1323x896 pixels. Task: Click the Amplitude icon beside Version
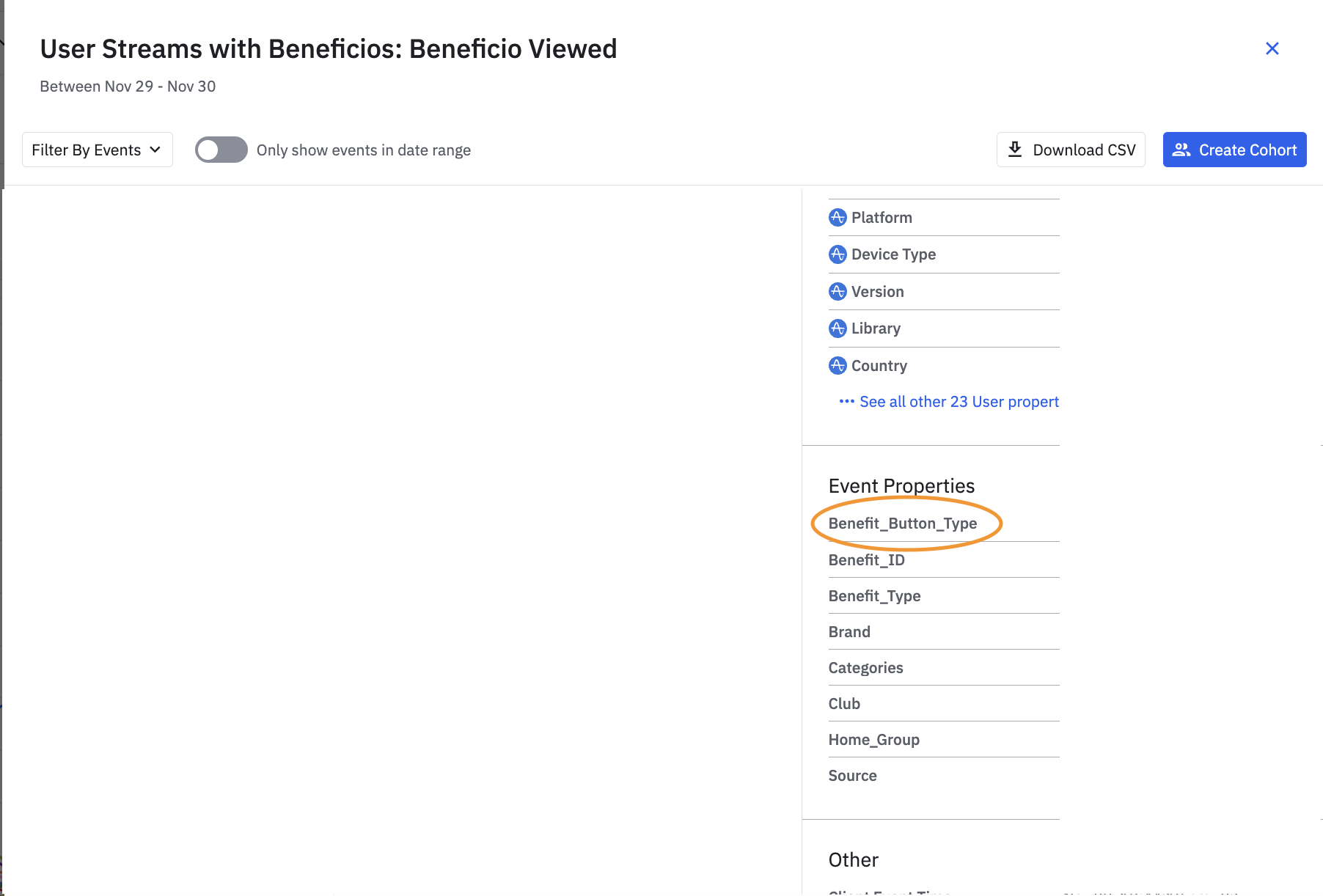(x=837, y=292)
